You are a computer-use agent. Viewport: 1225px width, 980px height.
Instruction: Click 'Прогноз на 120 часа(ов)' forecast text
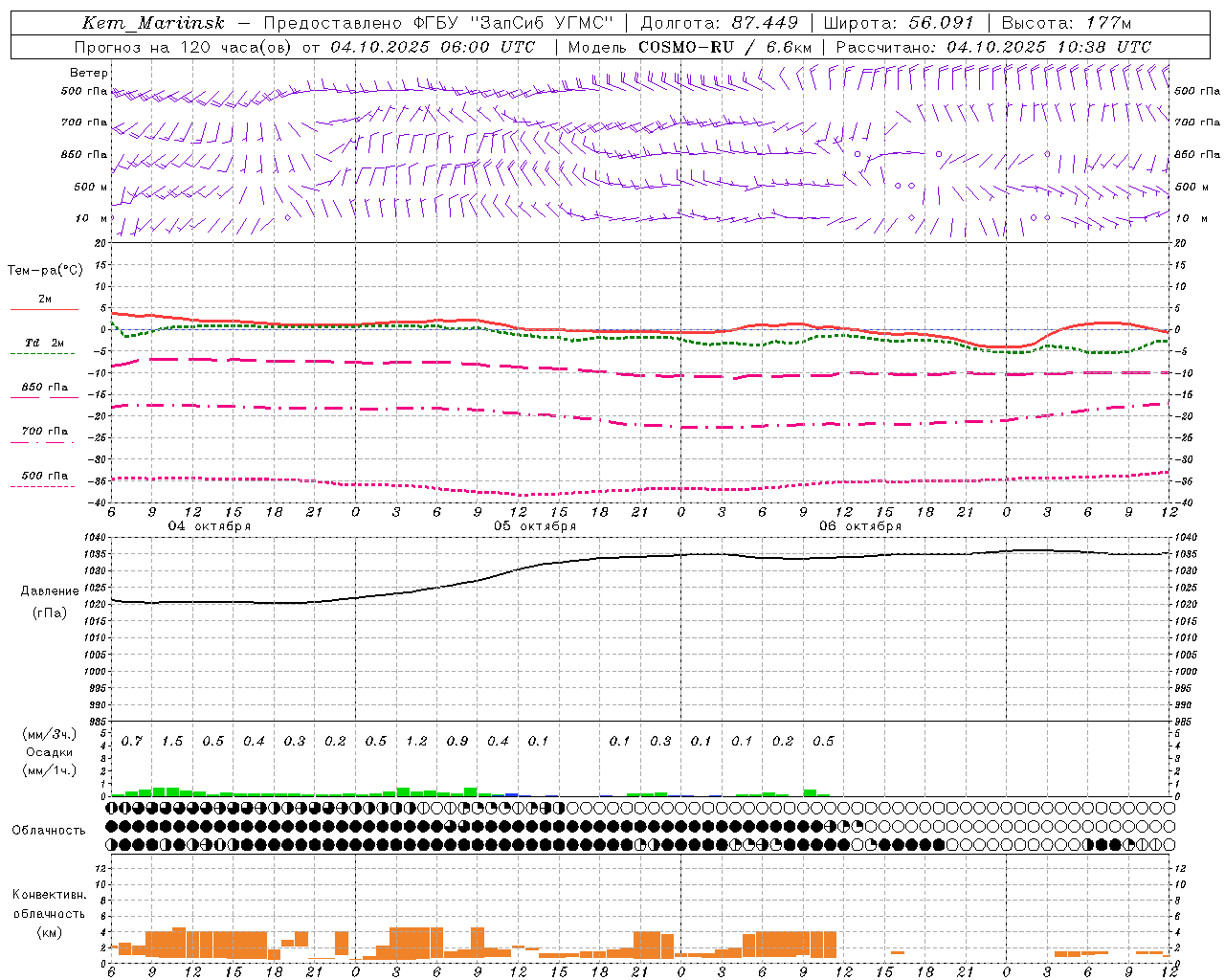pyautogui.click(x=184, y=47)
